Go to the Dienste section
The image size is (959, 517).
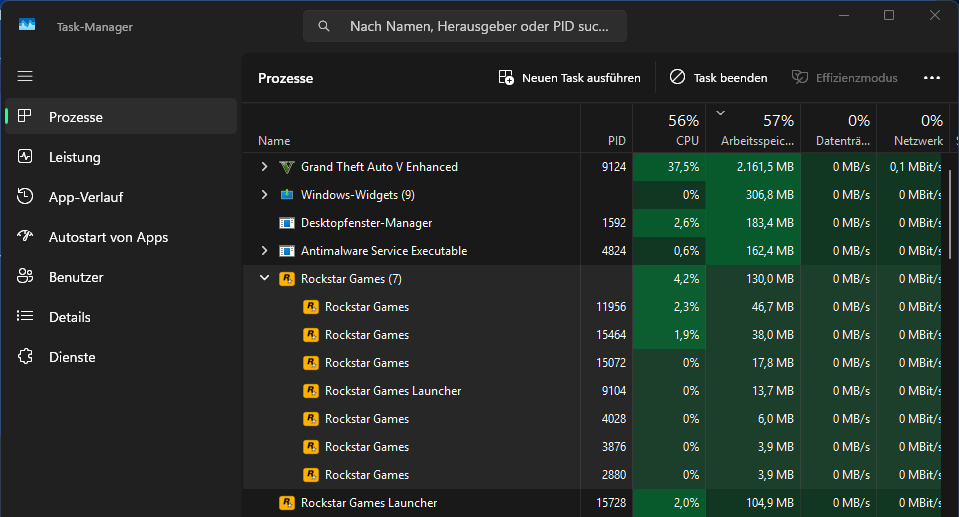click(x=72, y=357)
